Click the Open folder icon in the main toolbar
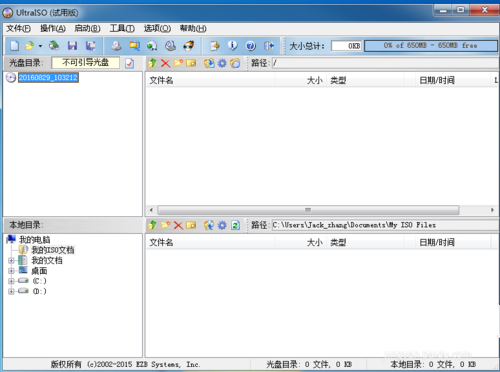The height and width of the screenshot is (372, 500). point(30,45)
